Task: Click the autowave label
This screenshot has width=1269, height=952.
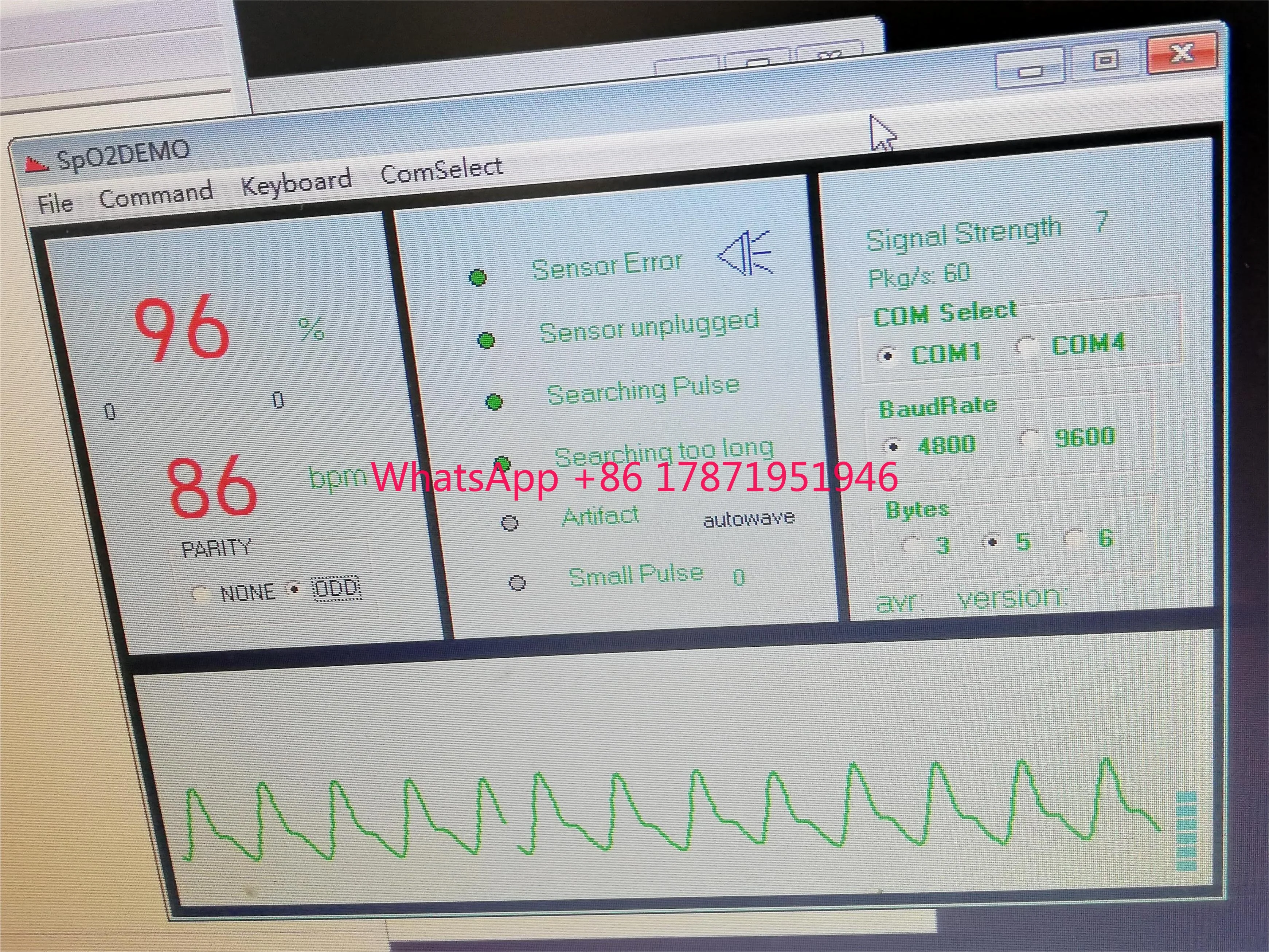Action: tap(749, 519)
